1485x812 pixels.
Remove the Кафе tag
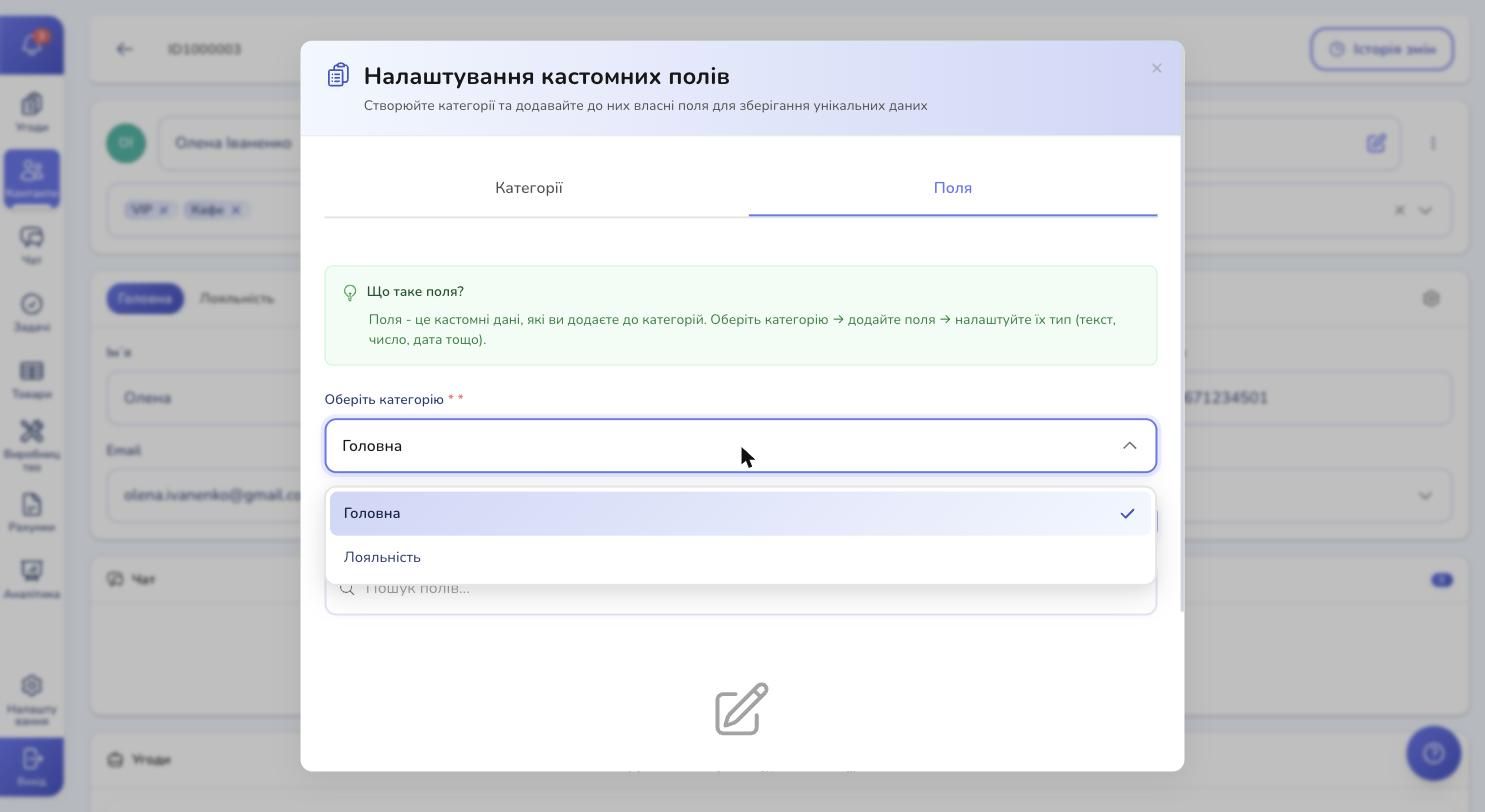tap(235, 210)
